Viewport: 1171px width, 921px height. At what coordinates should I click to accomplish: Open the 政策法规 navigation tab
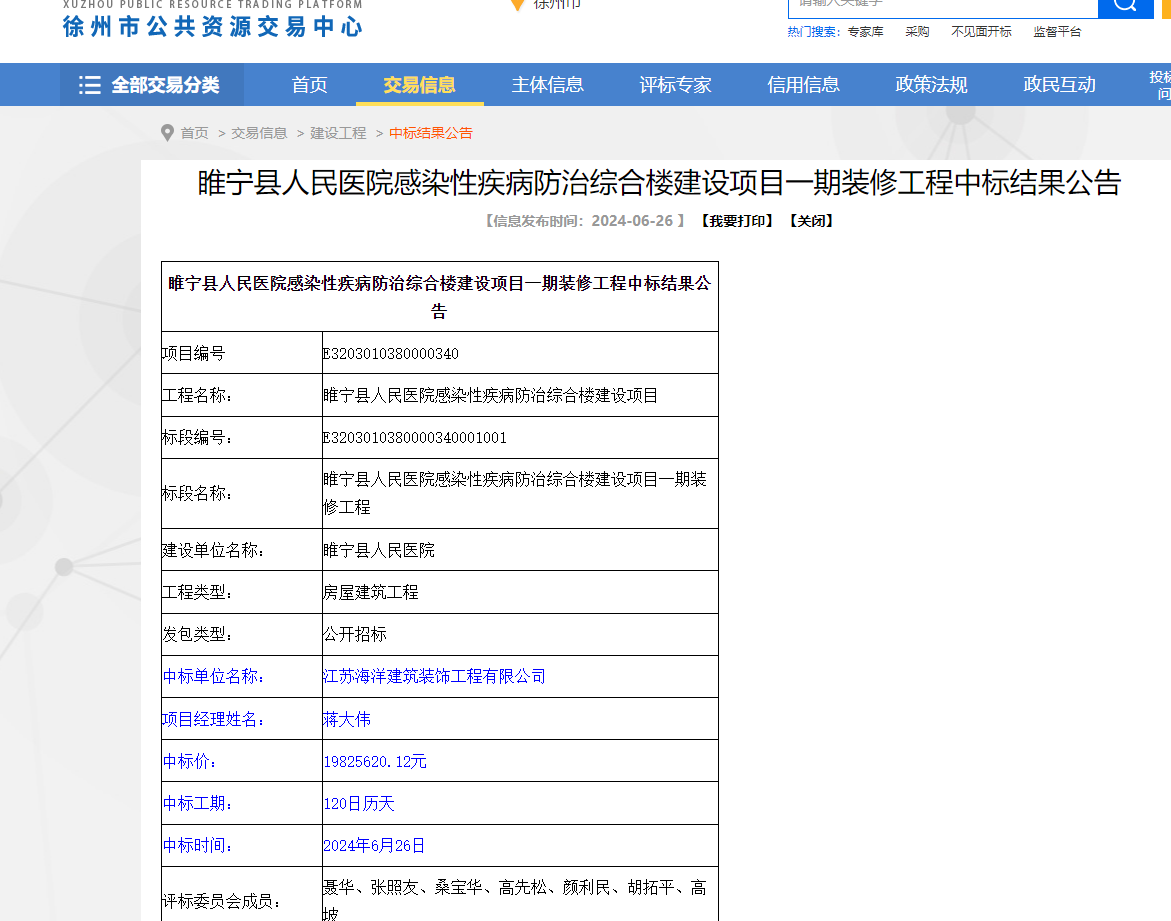pos(931,85)
